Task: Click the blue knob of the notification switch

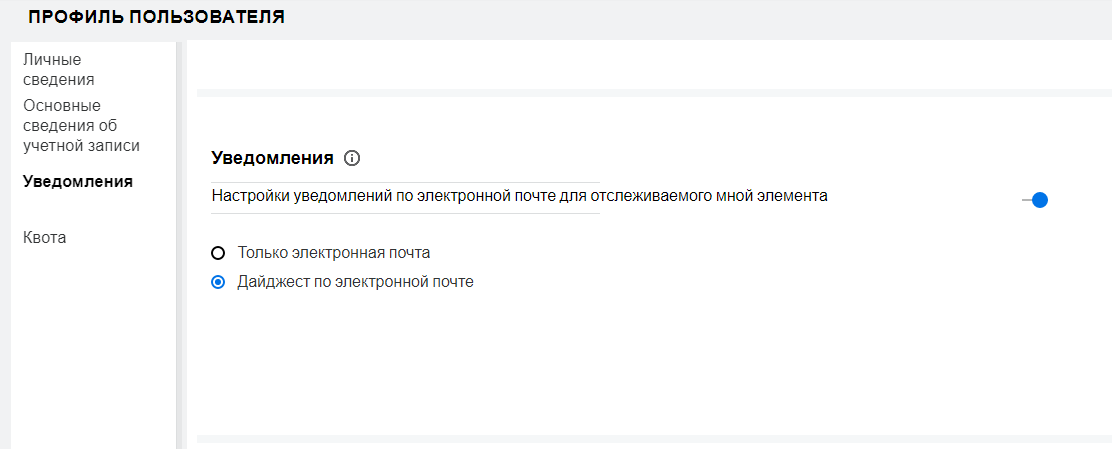Action: pos(1040,200)
